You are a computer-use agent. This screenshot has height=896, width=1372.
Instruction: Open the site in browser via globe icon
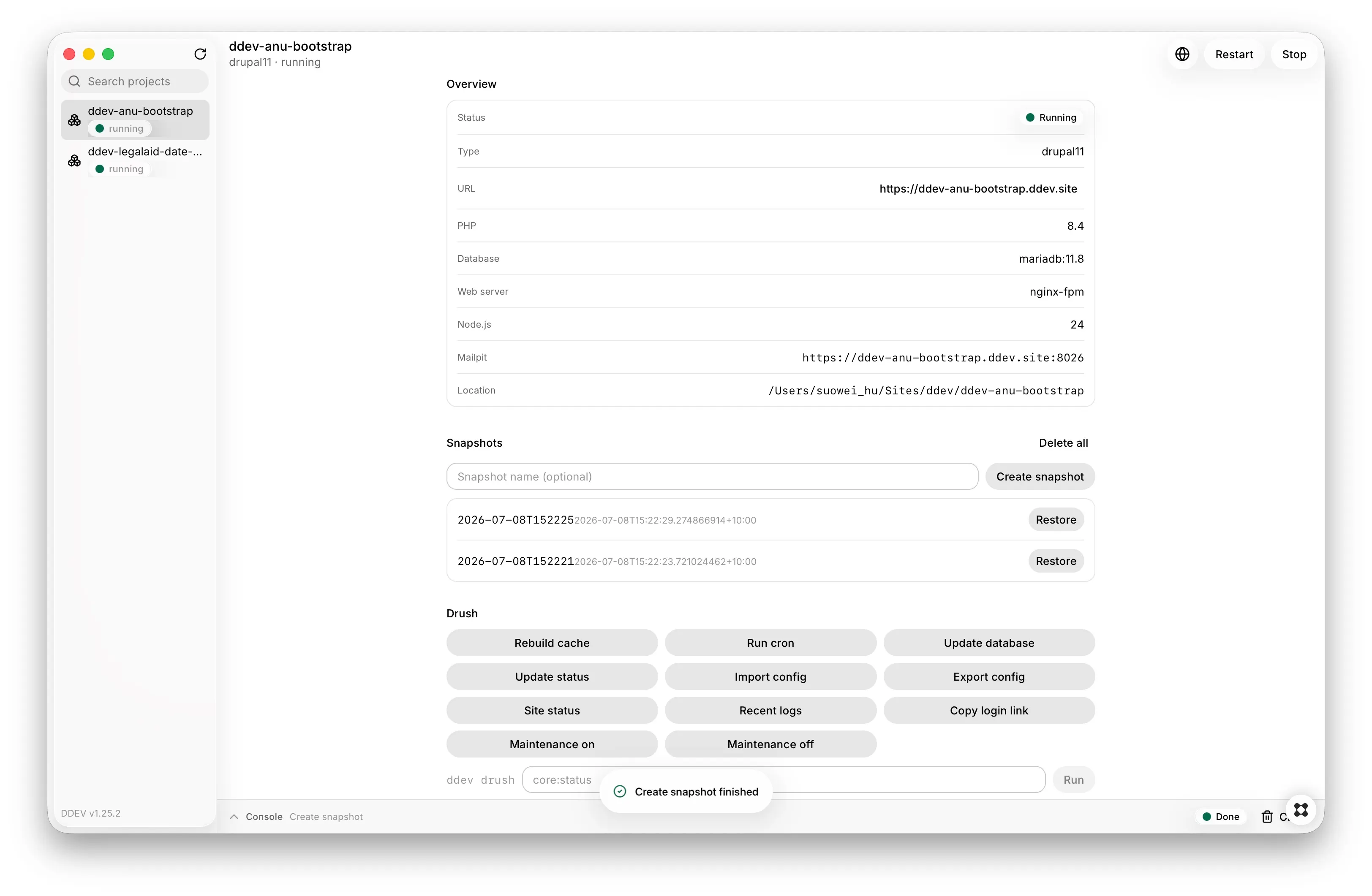tap(1182, 54)
